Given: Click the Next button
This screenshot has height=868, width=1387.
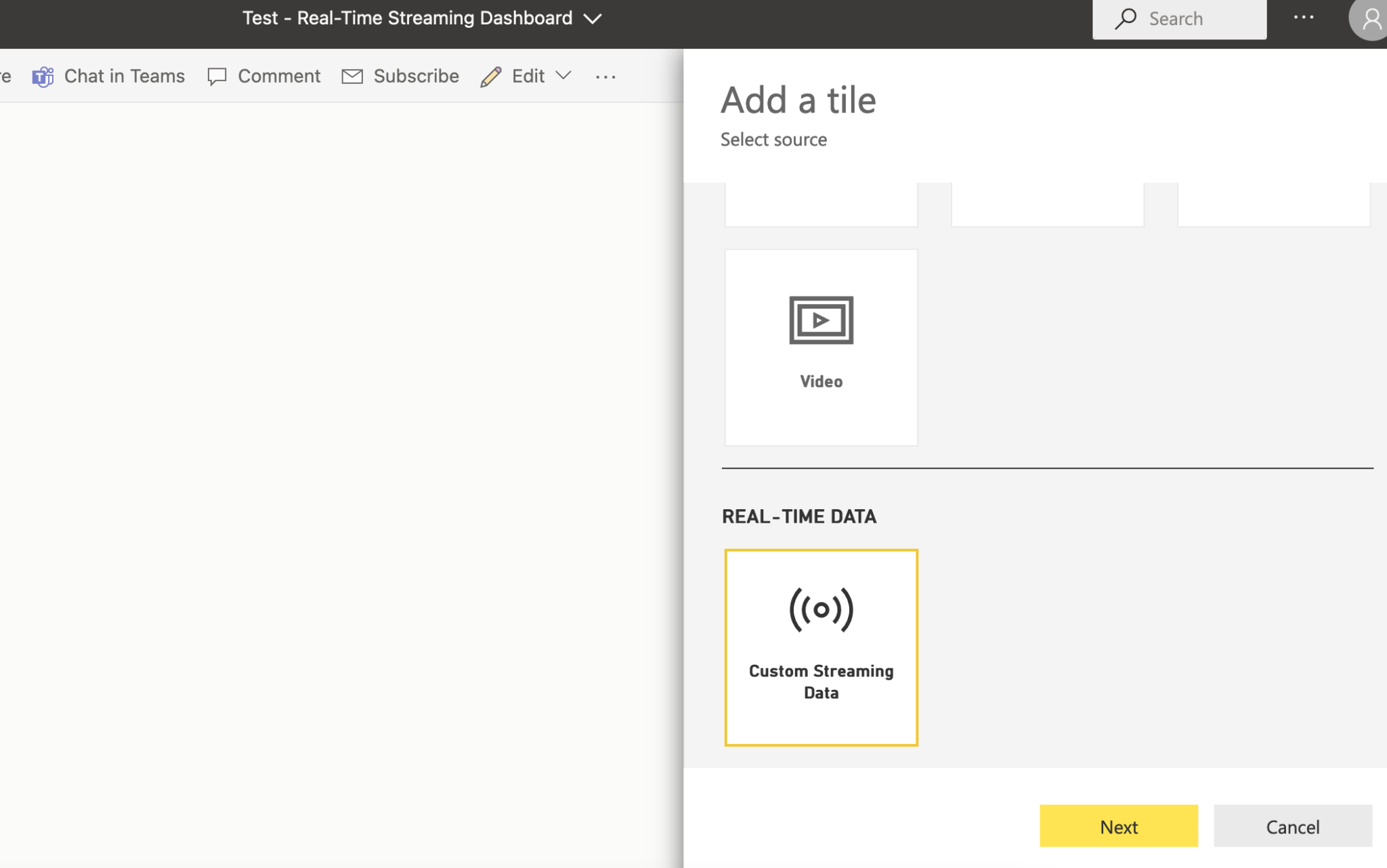Looking at the screenshot, I should (x=1117, y=826).
